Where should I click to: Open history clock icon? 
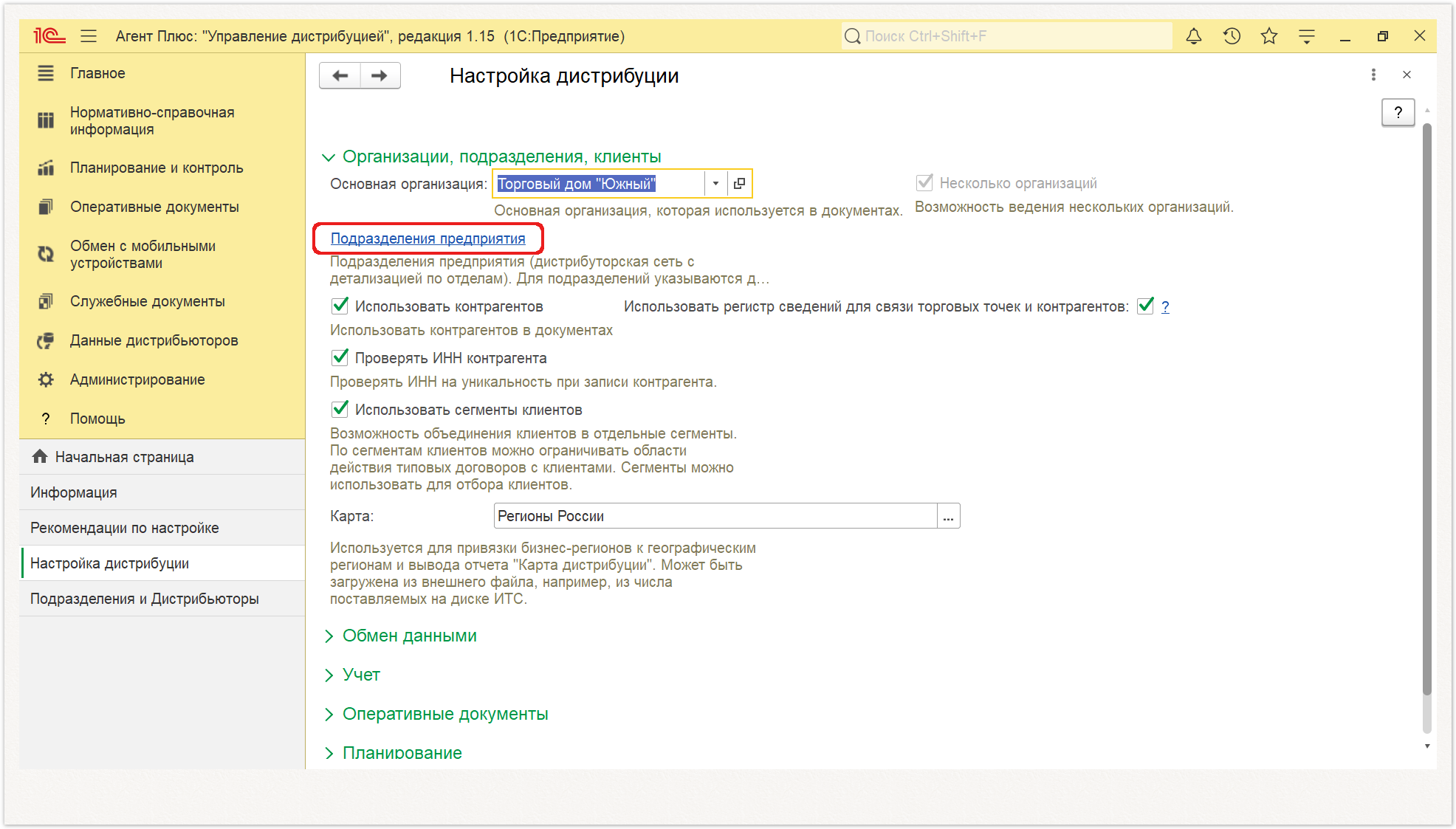click(x=1232, y=35)
